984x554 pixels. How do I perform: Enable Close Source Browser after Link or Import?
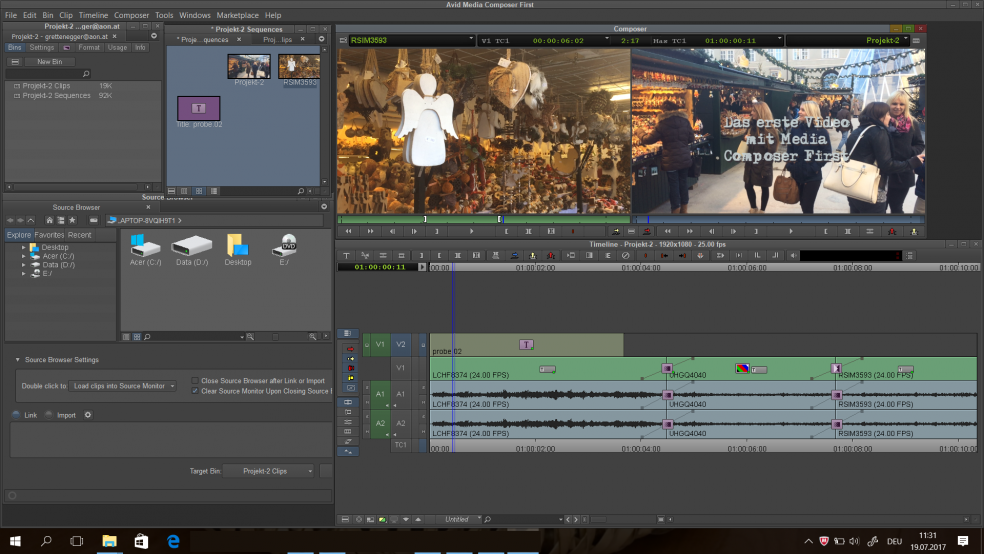pos(195,380)
